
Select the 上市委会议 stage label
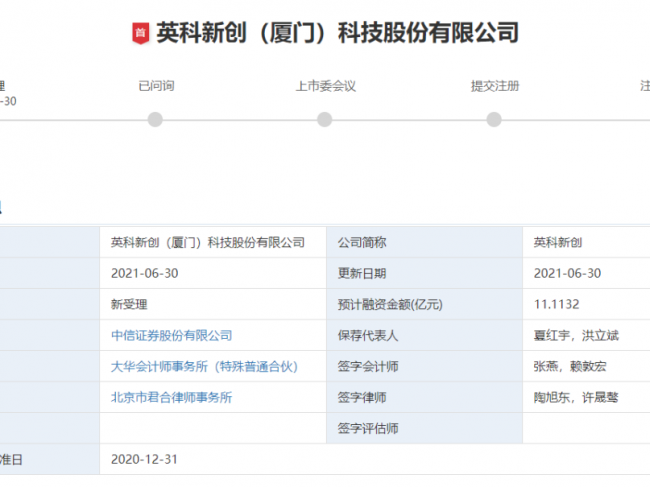click(x=326, y=86)
